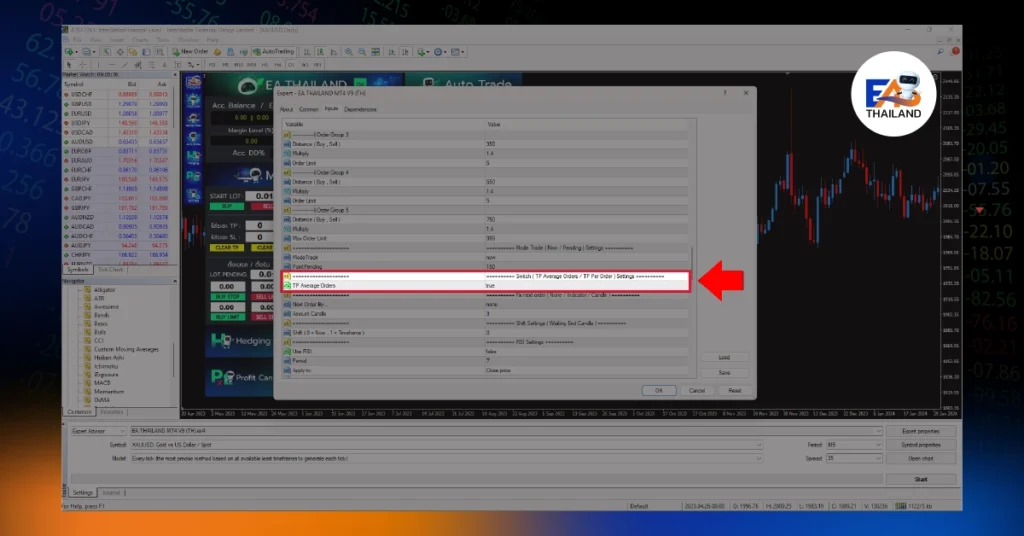Screen dimensions: 1024x536
Task: Open the Dependencies tab
Action: pos(360,109)
